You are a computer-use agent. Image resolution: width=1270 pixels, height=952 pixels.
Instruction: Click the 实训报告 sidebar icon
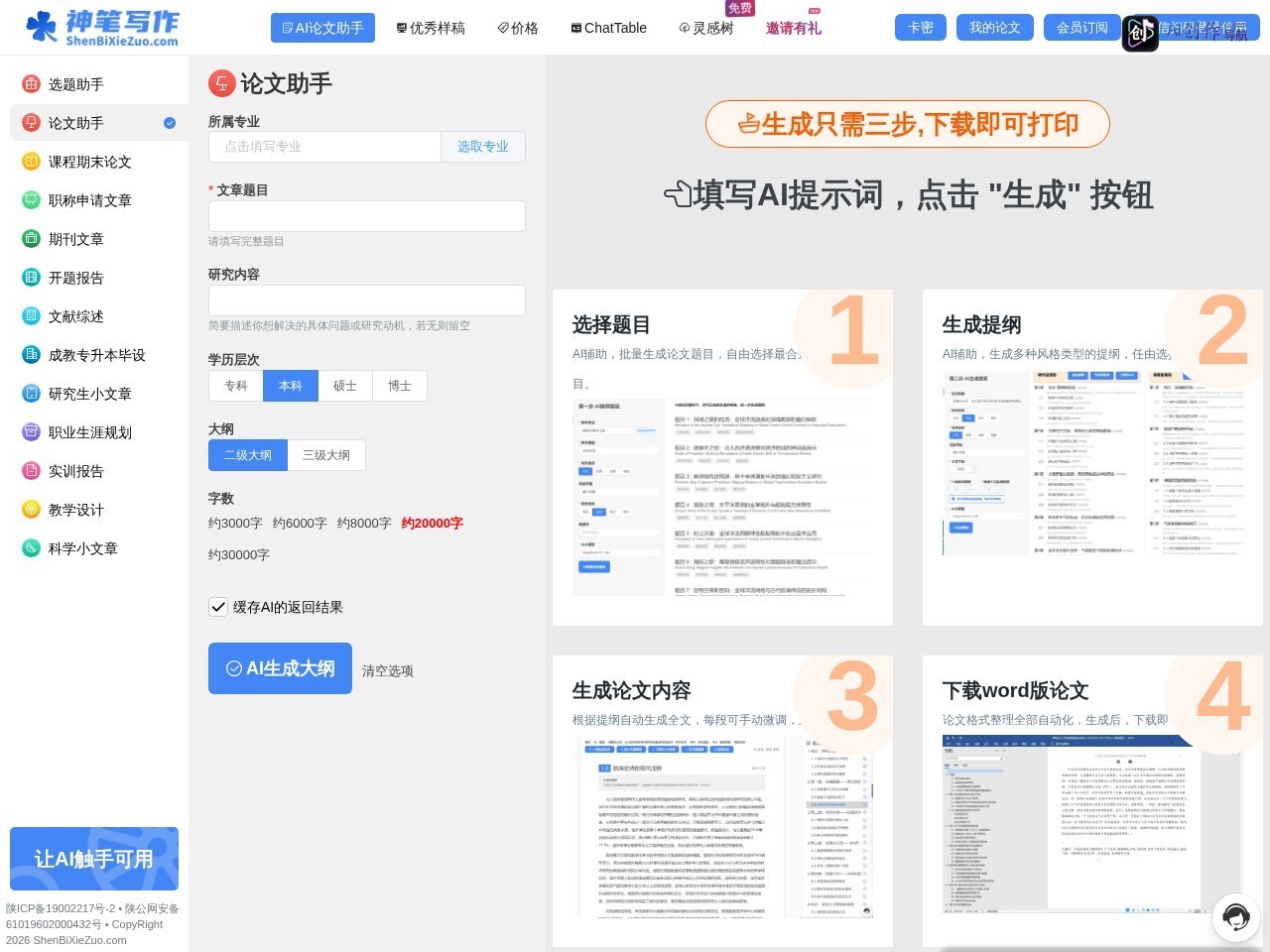31,471
